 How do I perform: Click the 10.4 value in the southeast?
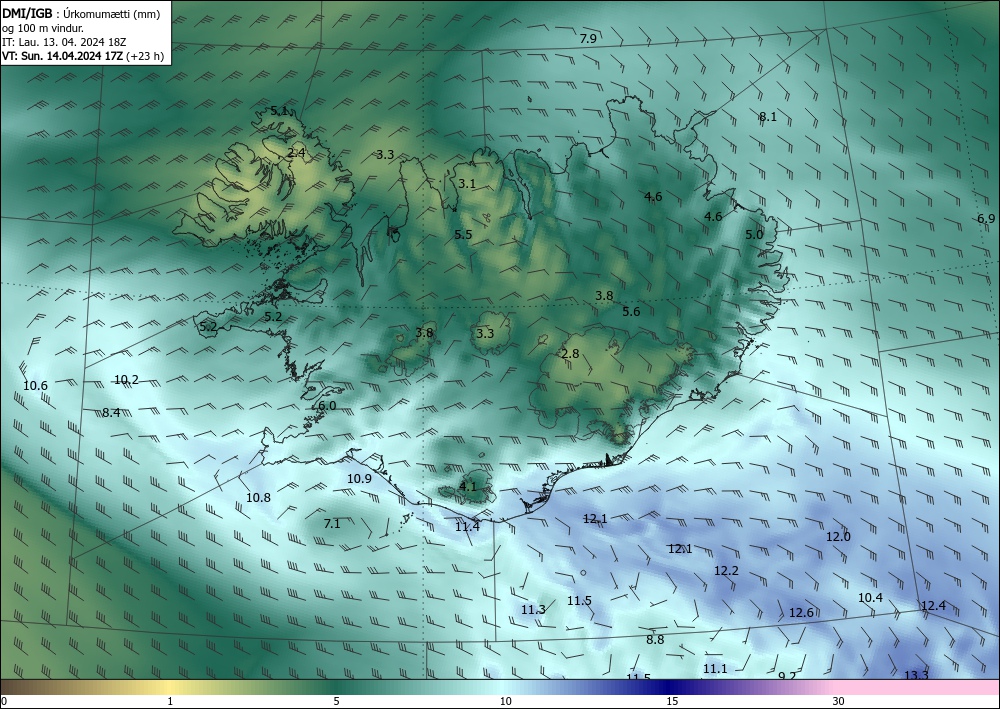click(x=870, y=598)
